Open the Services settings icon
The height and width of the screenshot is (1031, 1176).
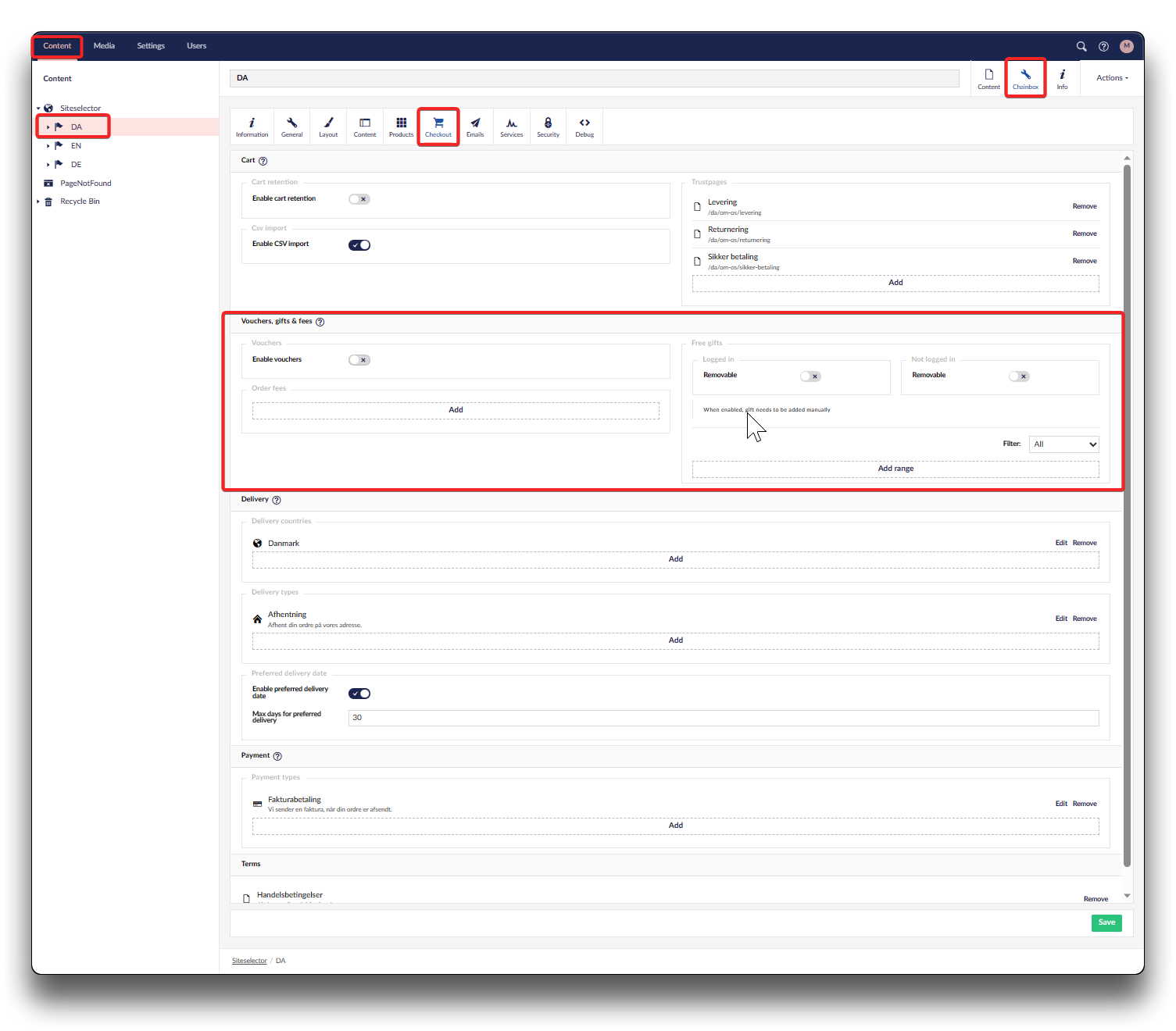pyautogui.click(x=511, y=127)
